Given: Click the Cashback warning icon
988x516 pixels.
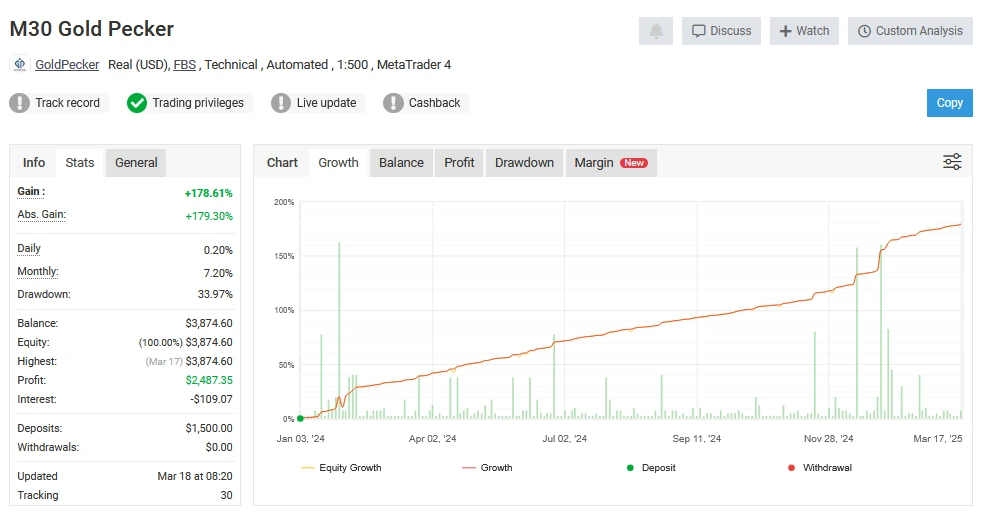Looking at the screenshot, I should (394, 103).
